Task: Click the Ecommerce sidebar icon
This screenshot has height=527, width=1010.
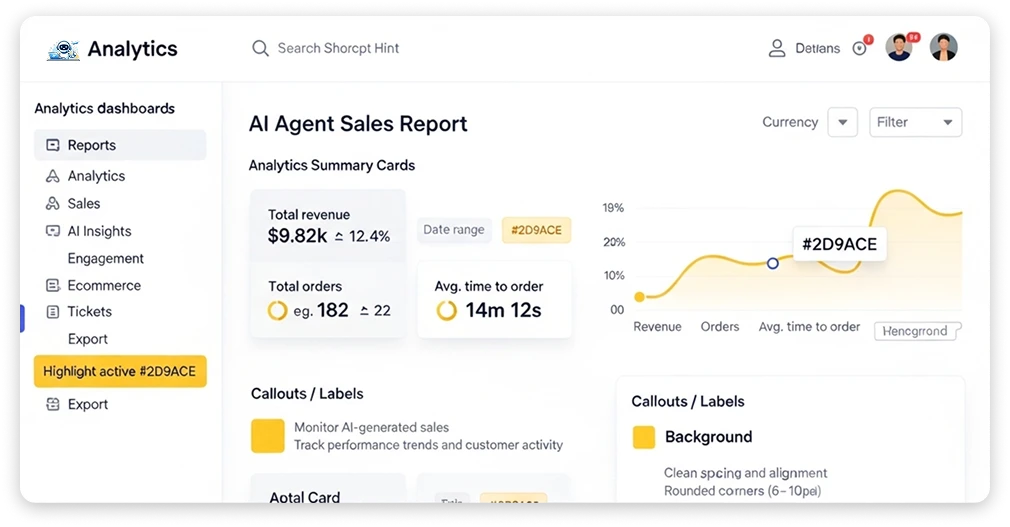Action: tap(53, 285)
